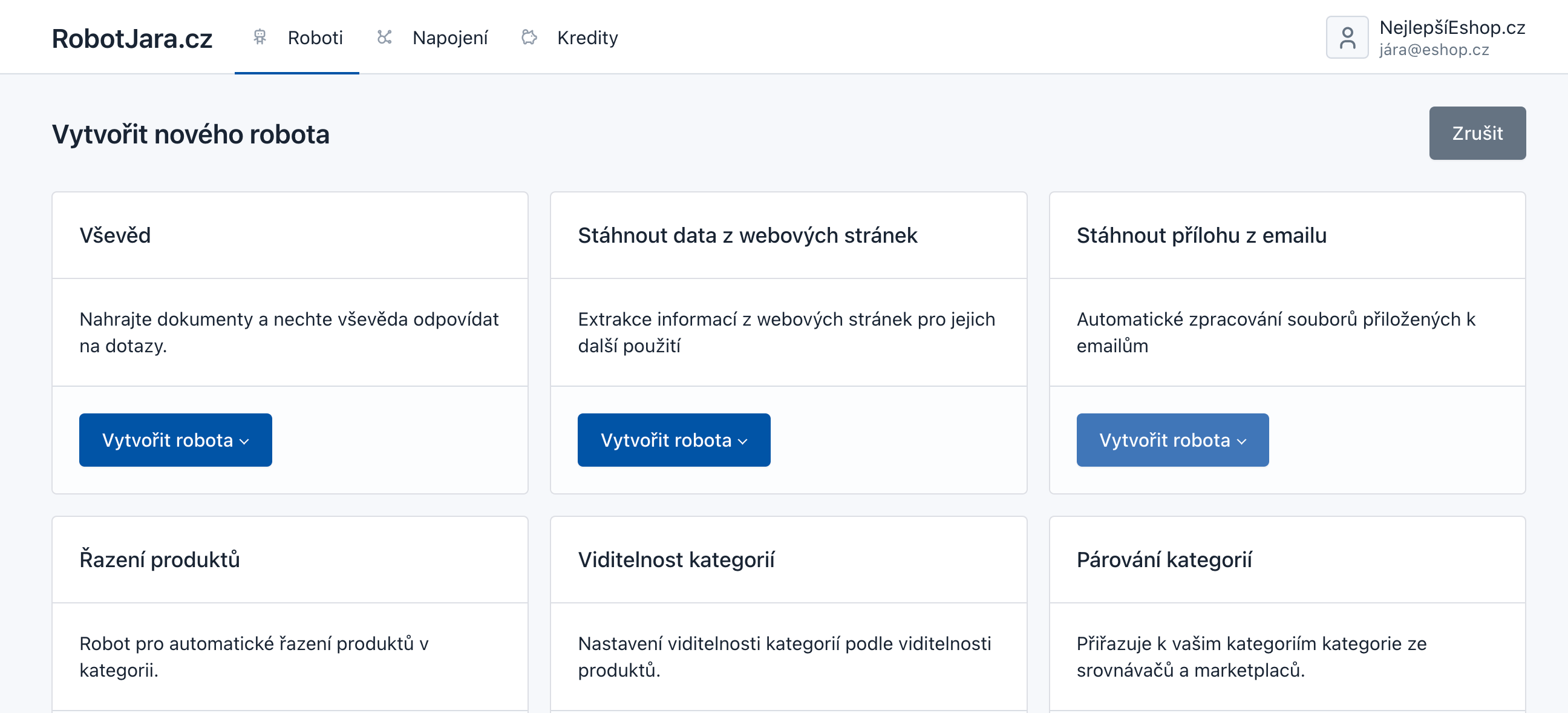This screenshot has width=1568, height=713.
Task: Switch to the Napojení tab
Action: (450, 38)
